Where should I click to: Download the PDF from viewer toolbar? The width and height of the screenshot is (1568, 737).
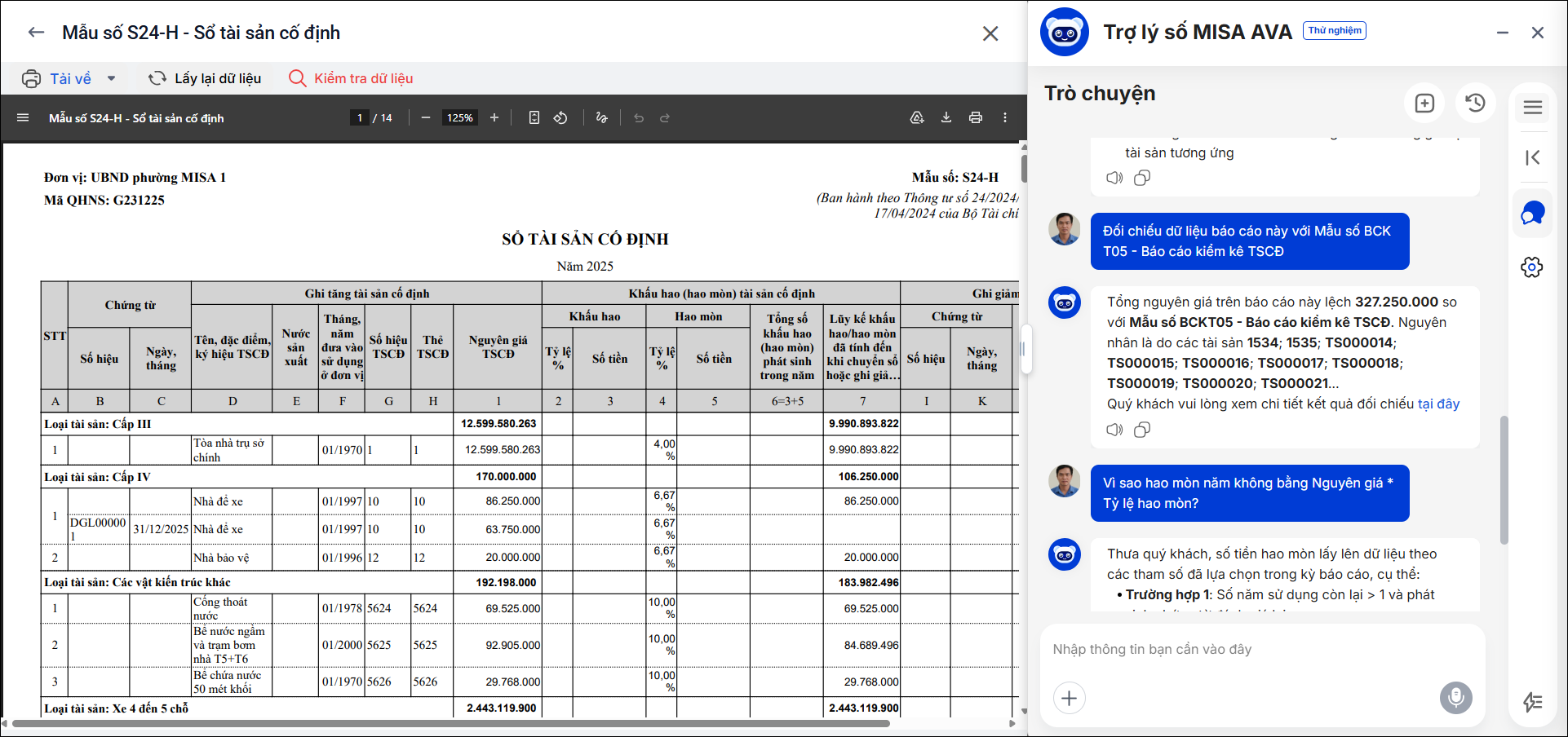[946, 118]
